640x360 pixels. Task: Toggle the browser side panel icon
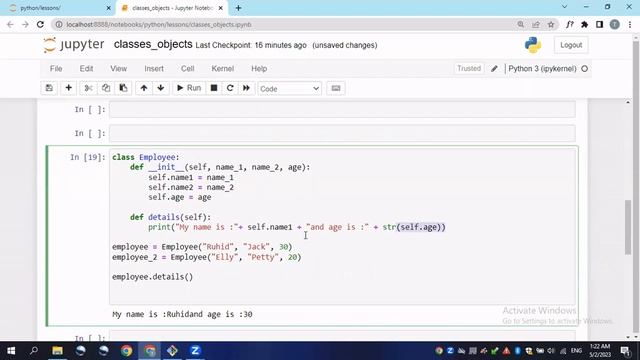coord(600,24)
